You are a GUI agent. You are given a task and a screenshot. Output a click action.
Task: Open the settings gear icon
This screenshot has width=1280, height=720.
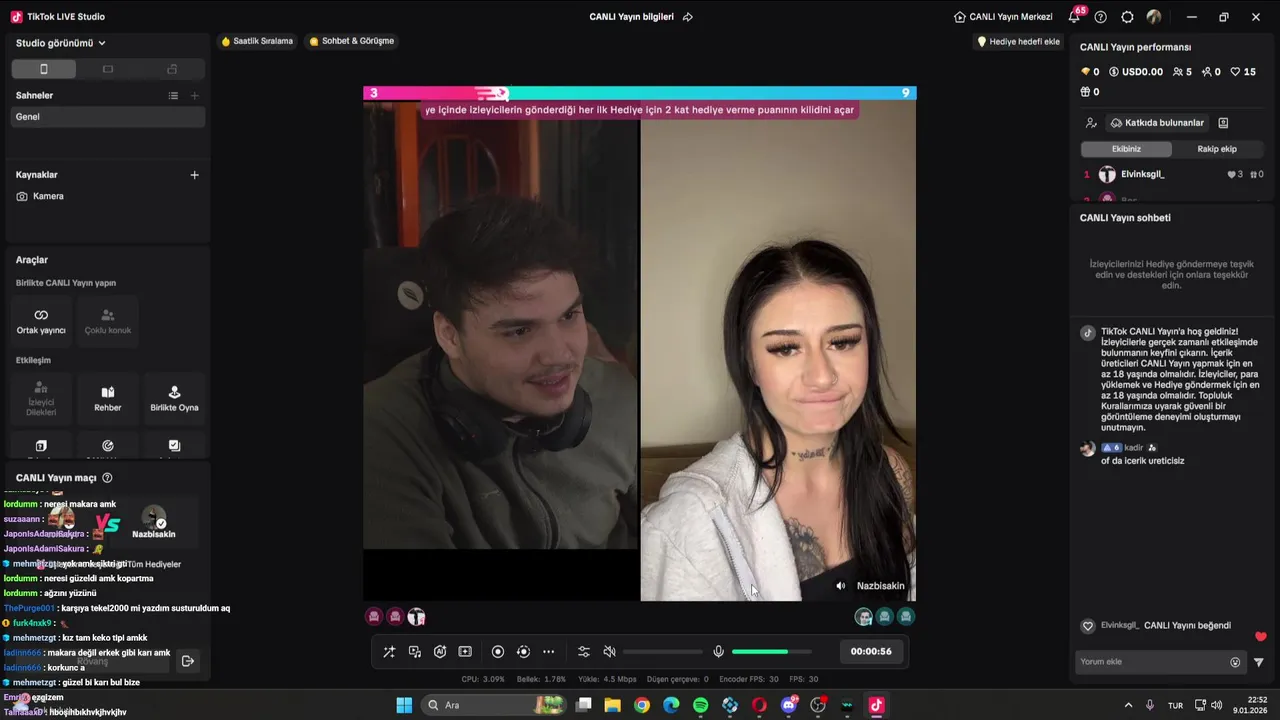coord(1128,17)
